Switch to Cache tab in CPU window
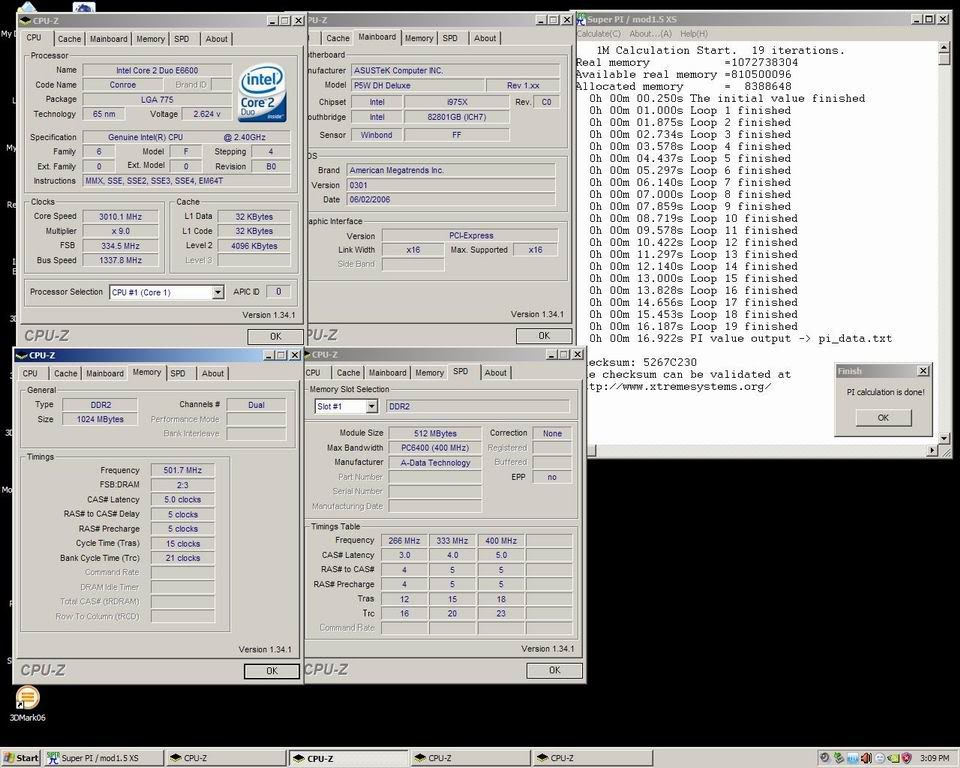Screen dimensions: 960x768 pyautogui.click(x=69, y=39)
